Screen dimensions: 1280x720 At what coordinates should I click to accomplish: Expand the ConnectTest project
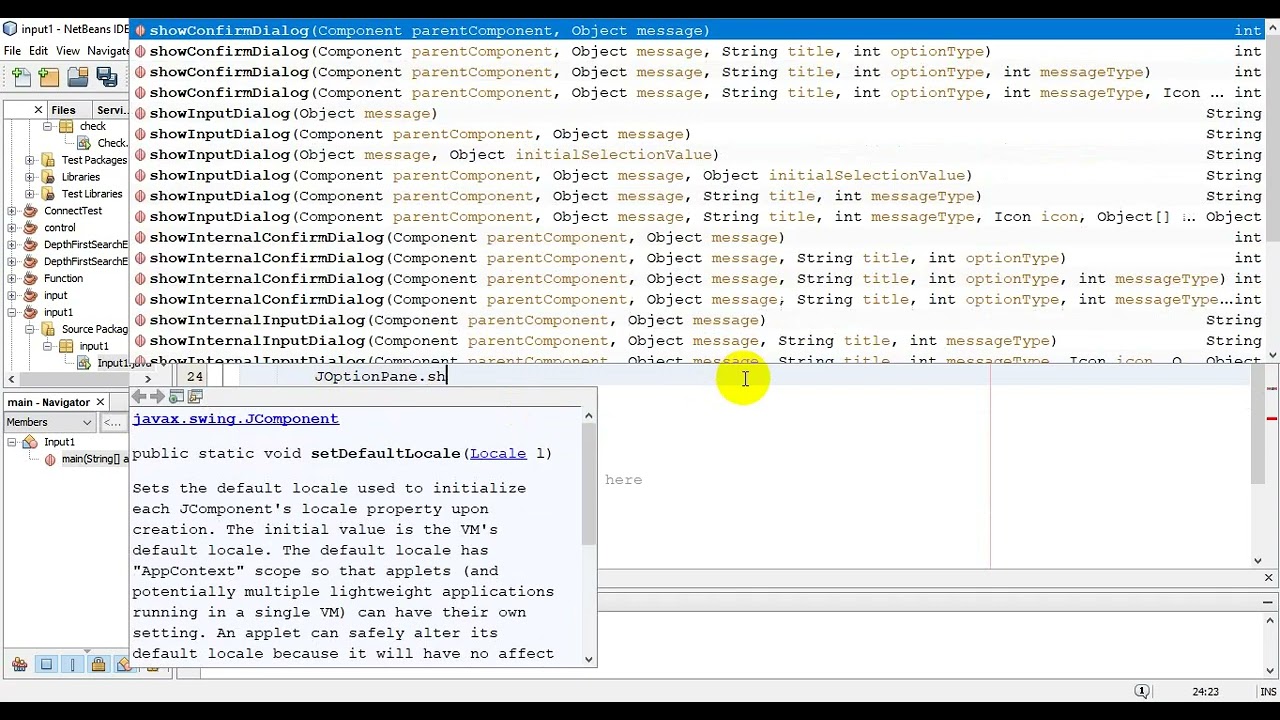point(12,211)
